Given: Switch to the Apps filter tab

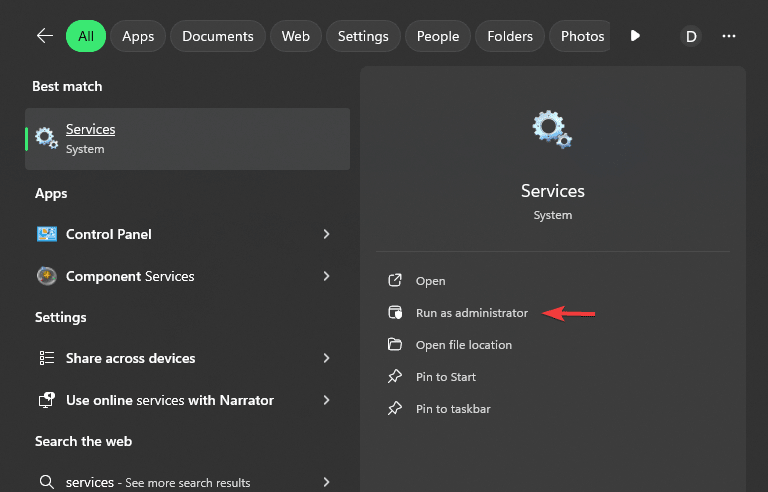Looking at the screenshot, I should pyautogui.click(x=138, y=36).
